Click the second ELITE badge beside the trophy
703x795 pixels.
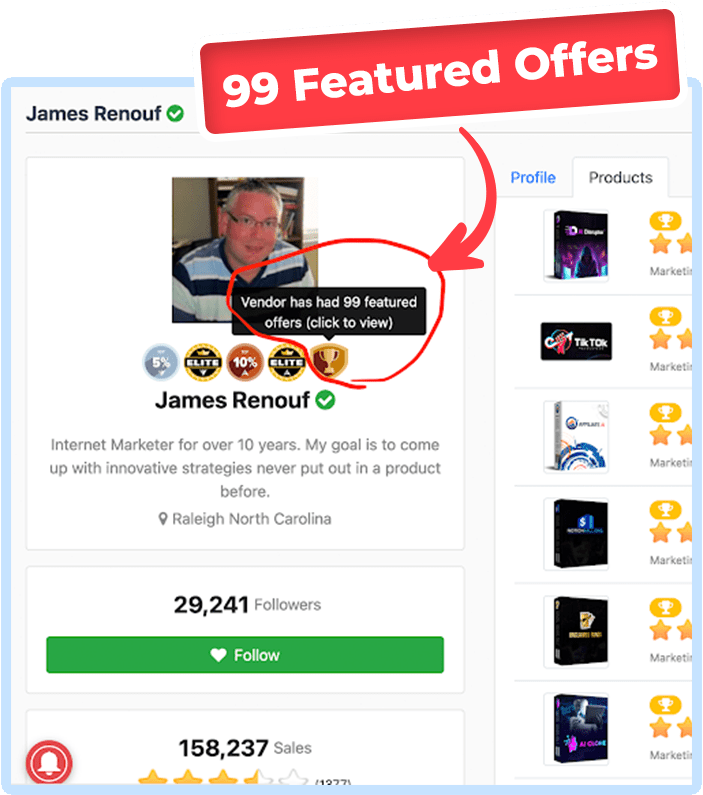[x=287, y=362]
